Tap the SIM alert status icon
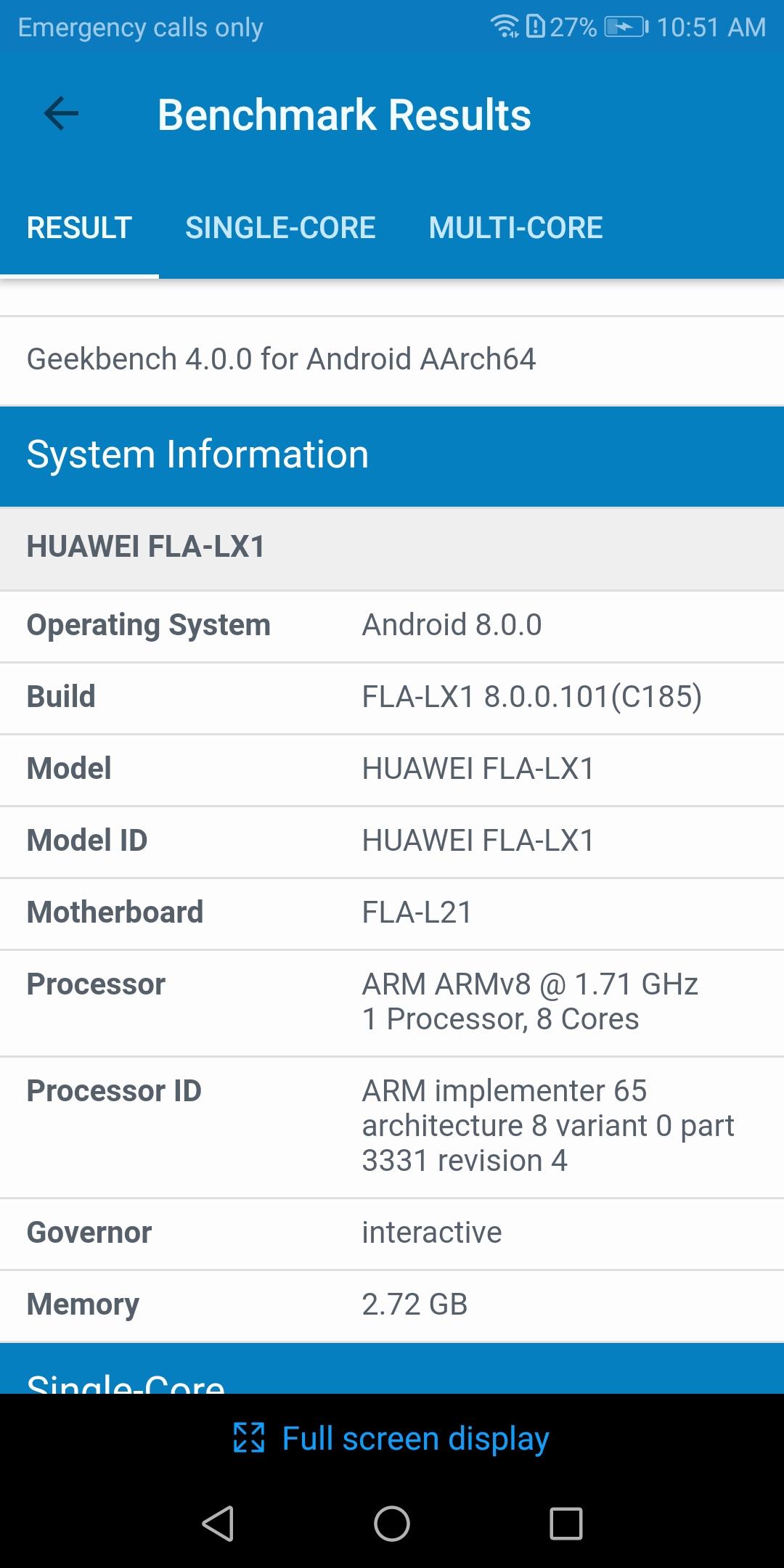The width and height of the screenshot is (784, 1568). pyautogui.click(x=535, y=26)
